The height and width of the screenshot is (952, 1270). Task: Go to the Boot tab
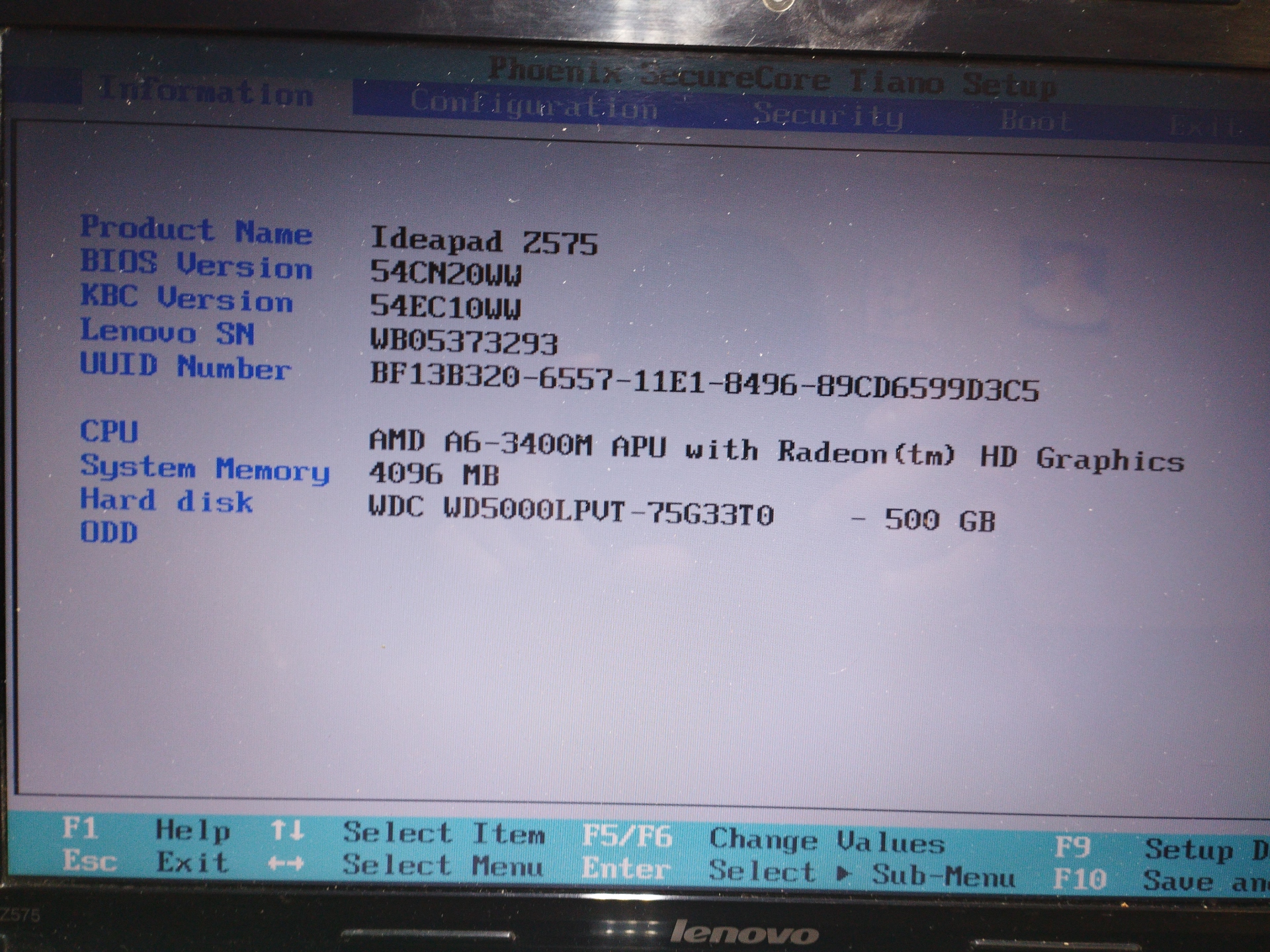pyautogui.click(x=1035, y=121)
